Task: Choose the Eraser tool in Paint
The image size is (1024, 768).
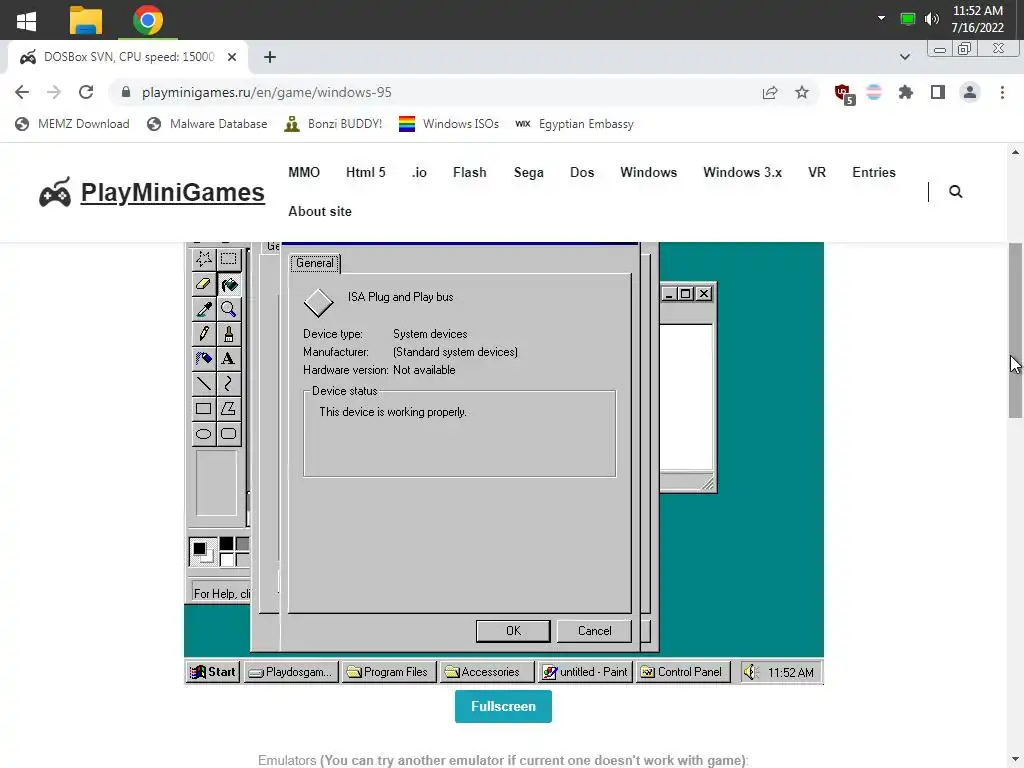Action: [x=204, y=284]
